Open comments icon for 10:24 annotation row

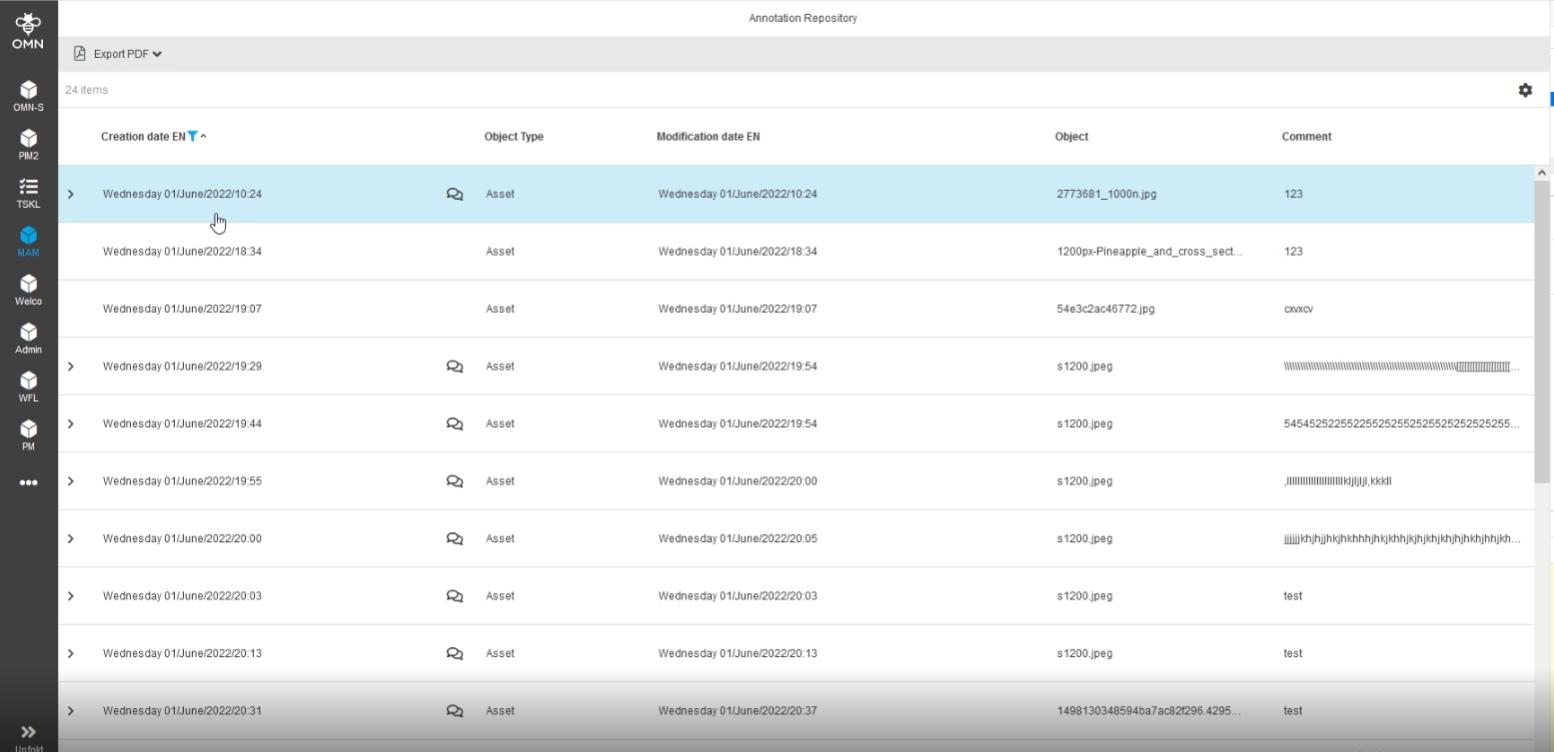[454, 194]
